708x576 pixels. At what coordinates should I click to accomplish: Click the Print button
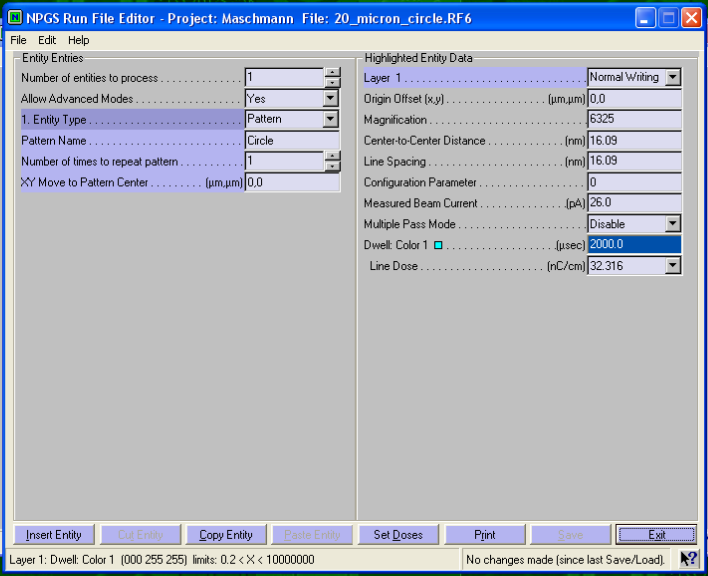(x=485, y=535)
